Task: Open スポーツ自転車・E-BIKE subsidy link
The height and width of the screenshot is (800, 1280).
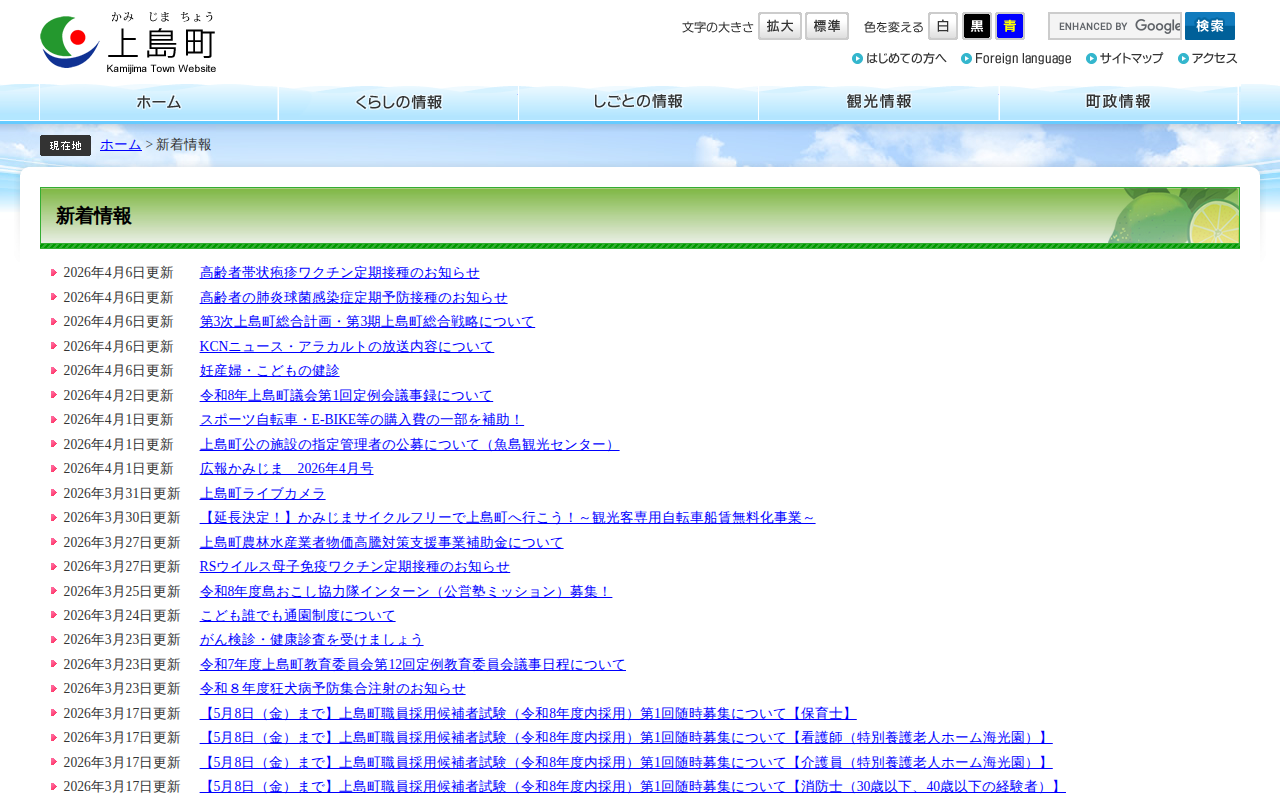Action: (362, 420)
